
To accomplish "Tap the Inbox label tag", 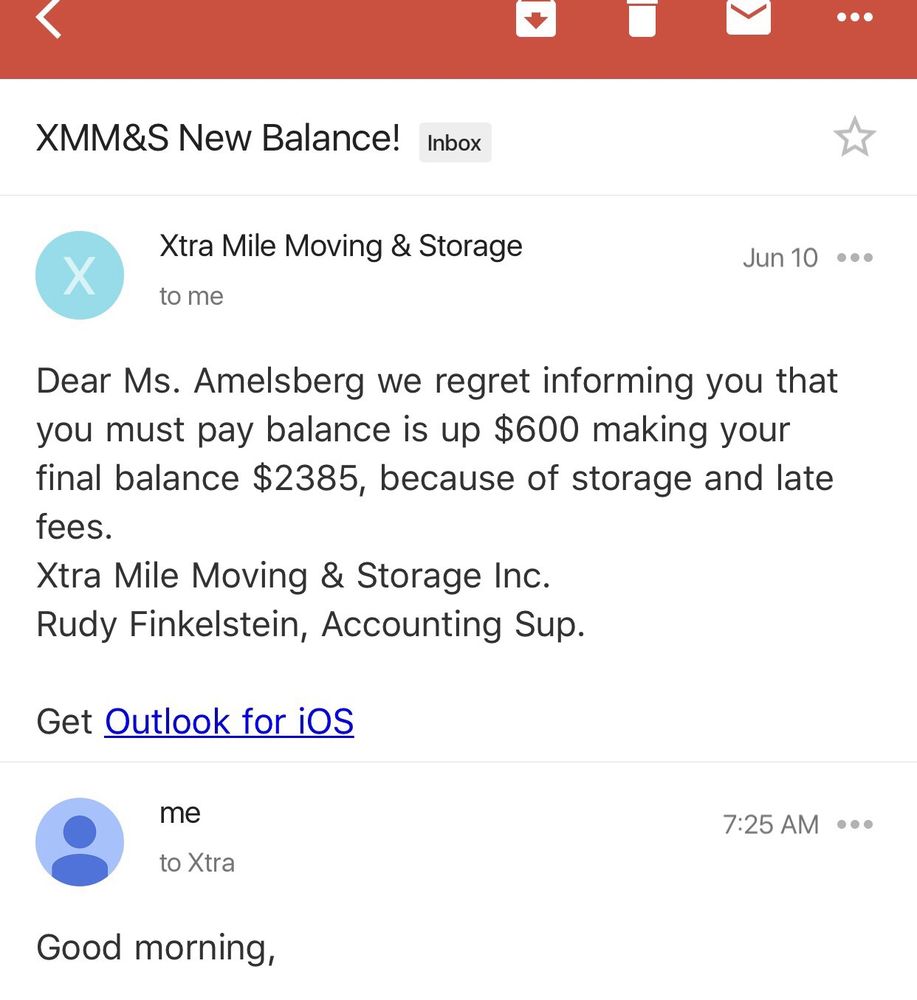I will tap(455, 143).
